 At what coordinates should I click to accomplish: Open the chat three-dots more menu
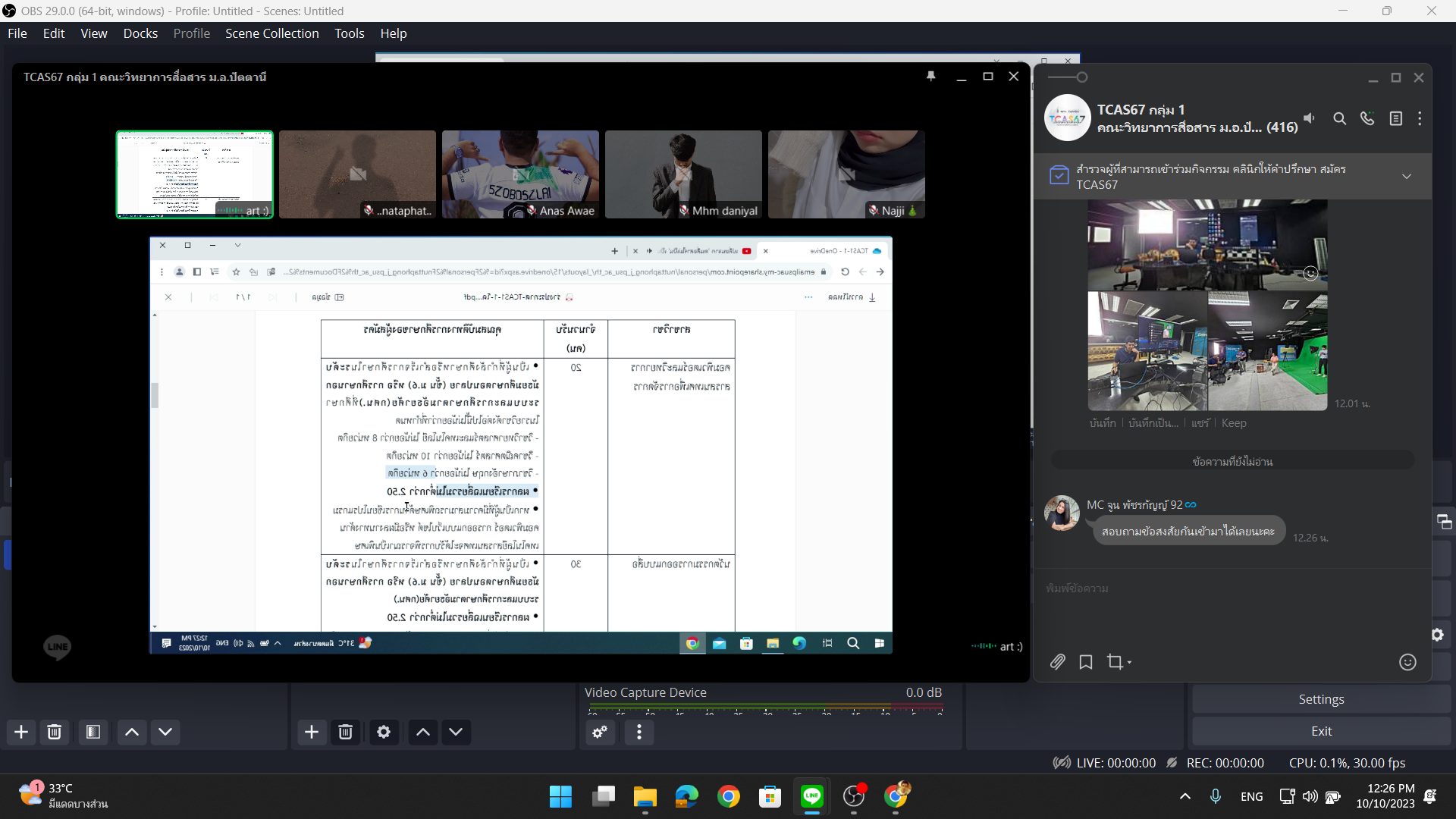pos(1420,119)
